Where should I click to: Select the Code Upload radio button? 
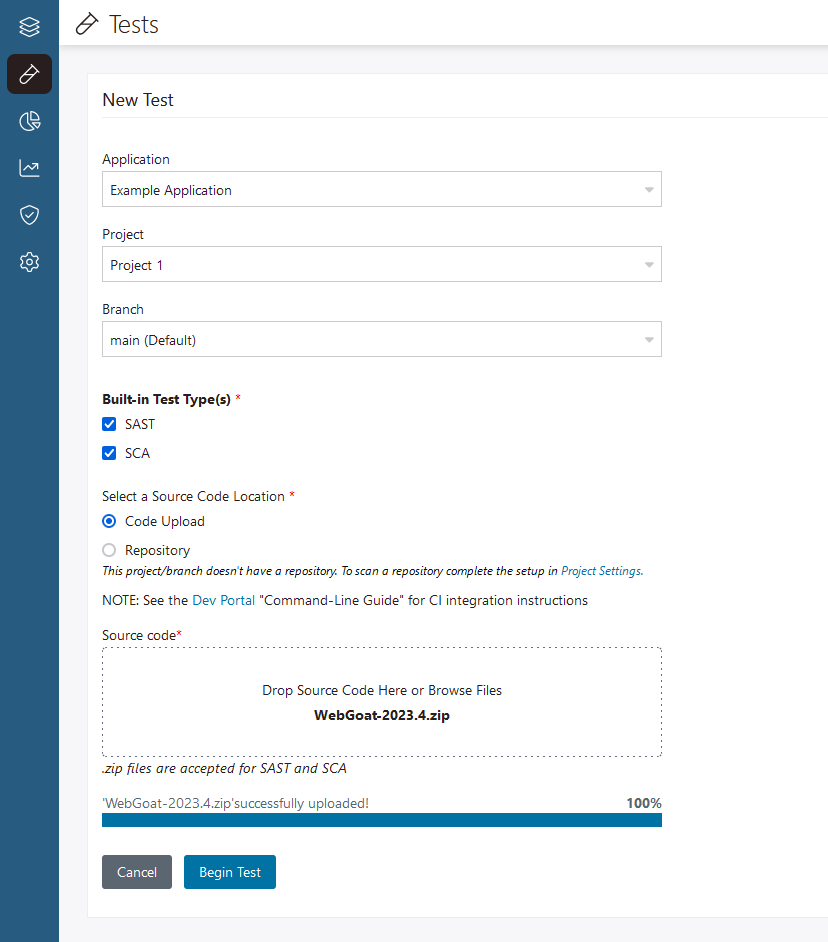coord(110,521)
